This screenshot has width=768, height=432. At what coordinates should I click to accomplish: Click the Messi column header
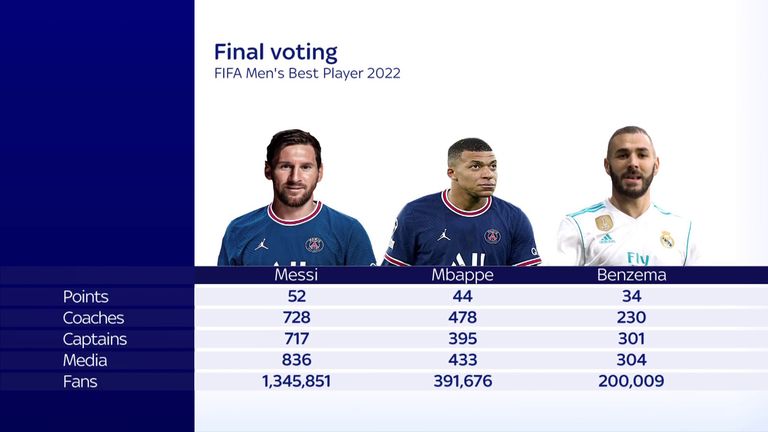tap(296, 275)
